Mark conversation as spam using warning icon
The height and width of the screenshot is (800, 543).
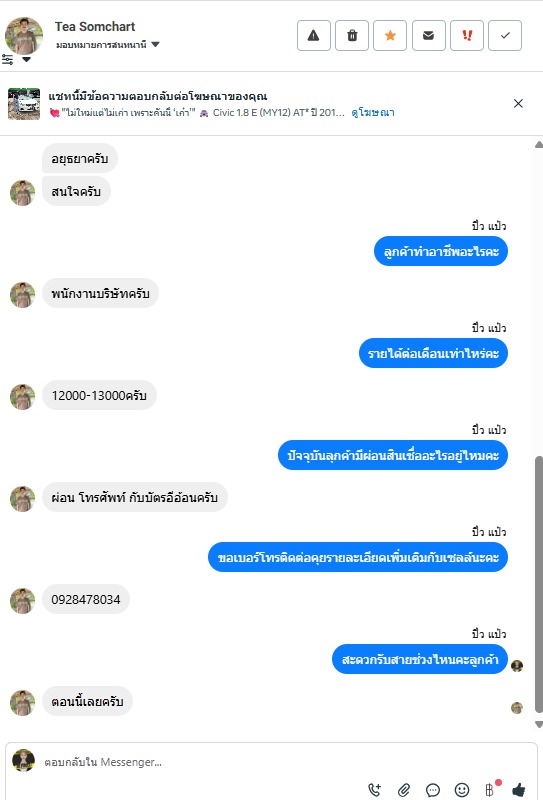(314, 36)
